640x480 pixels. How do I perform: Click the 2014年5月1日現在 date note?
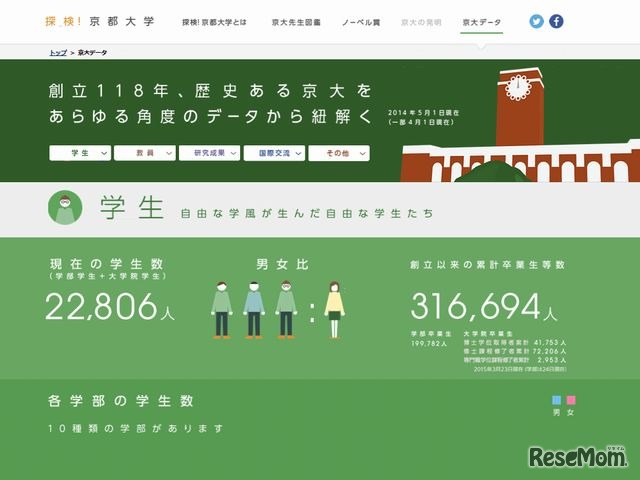click(423, 113)
